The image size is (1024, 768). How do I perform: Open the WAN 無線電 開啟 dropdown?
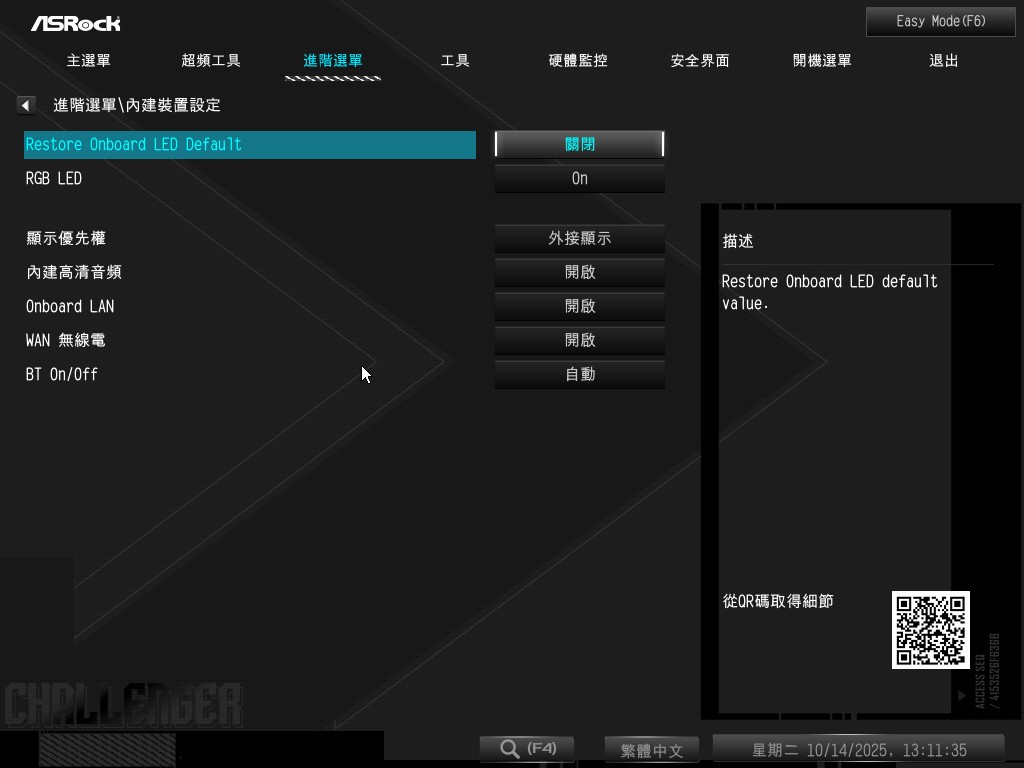[579, 341]
